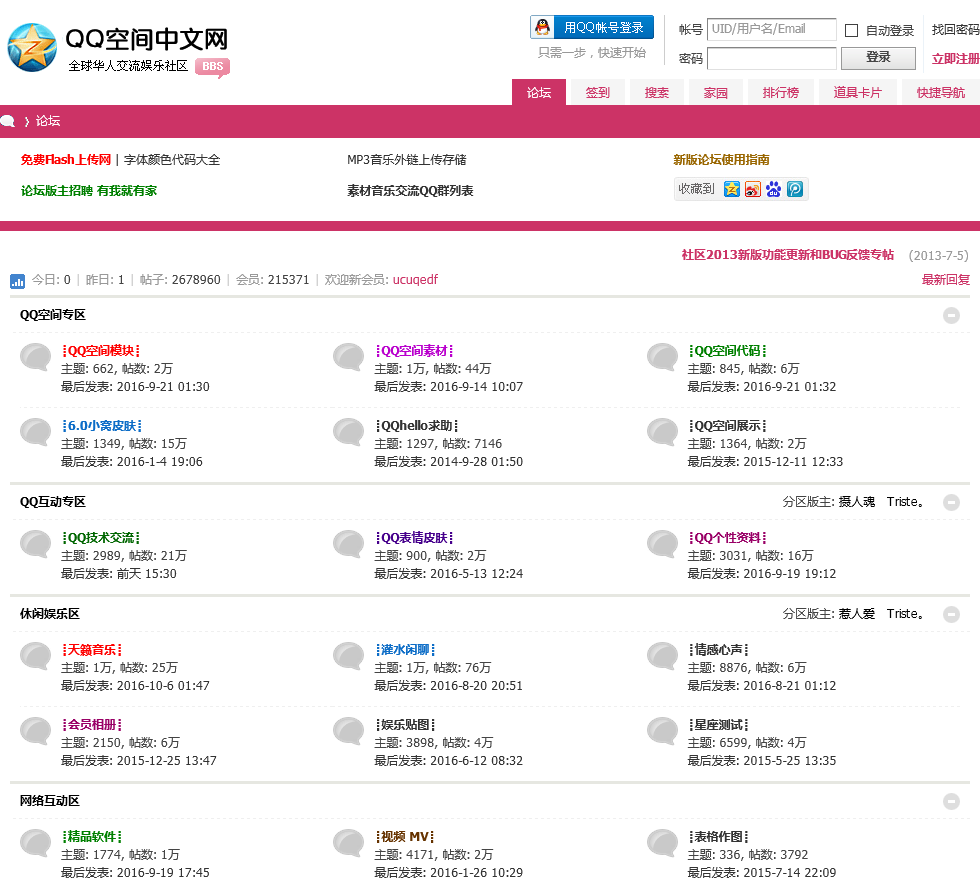980x891 pixels.
Task: Share to QQ Zone via star icon
Action: pos(732,189)
